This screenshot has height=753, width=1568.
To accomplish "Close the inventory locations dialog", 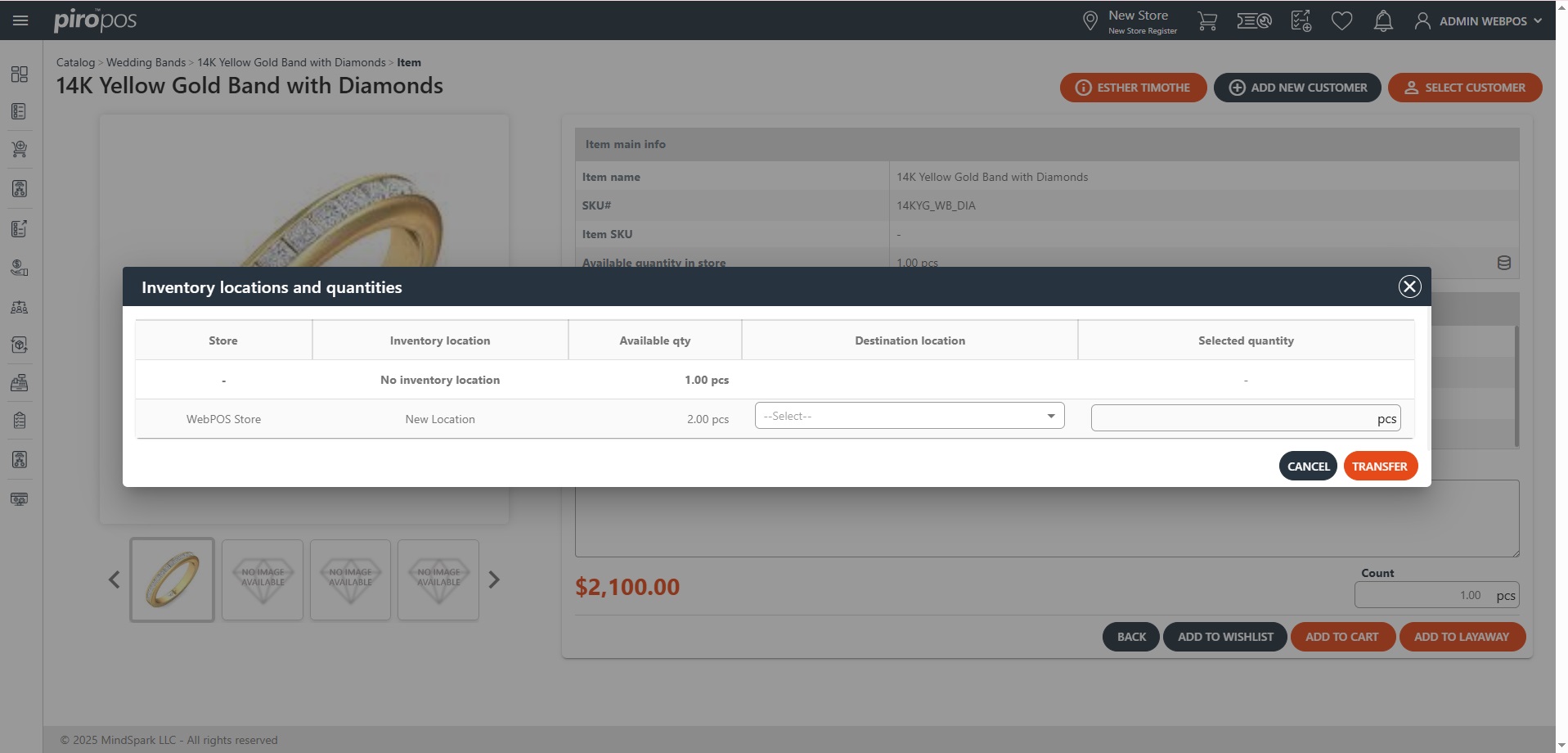I will [1409, 286].
